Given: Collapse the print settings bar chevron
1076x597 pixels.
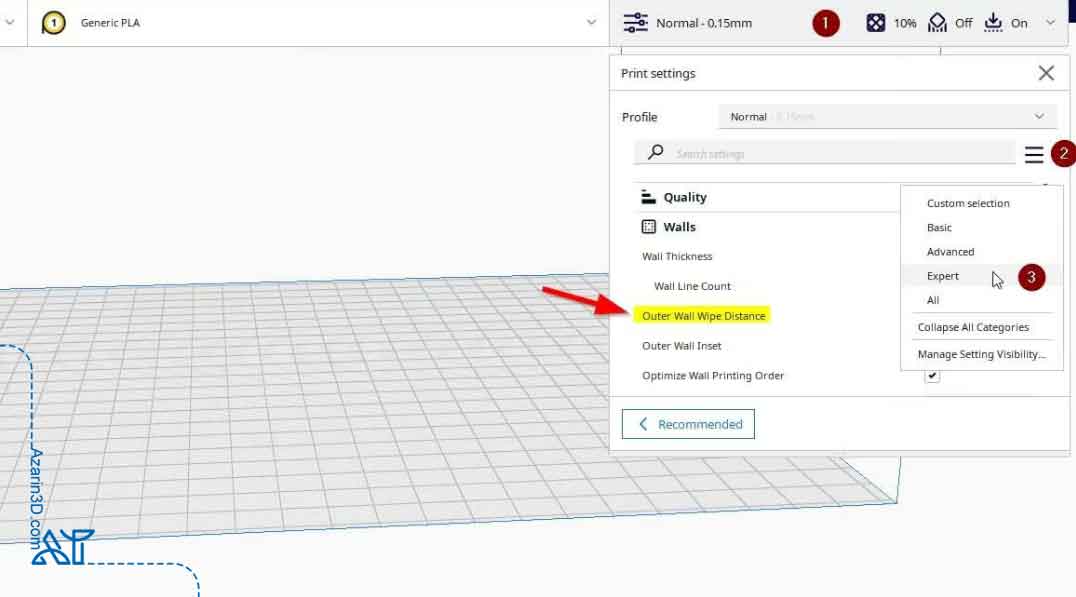Looking at the screenshot, I should pyautogui.click(x=1050, y=23).
